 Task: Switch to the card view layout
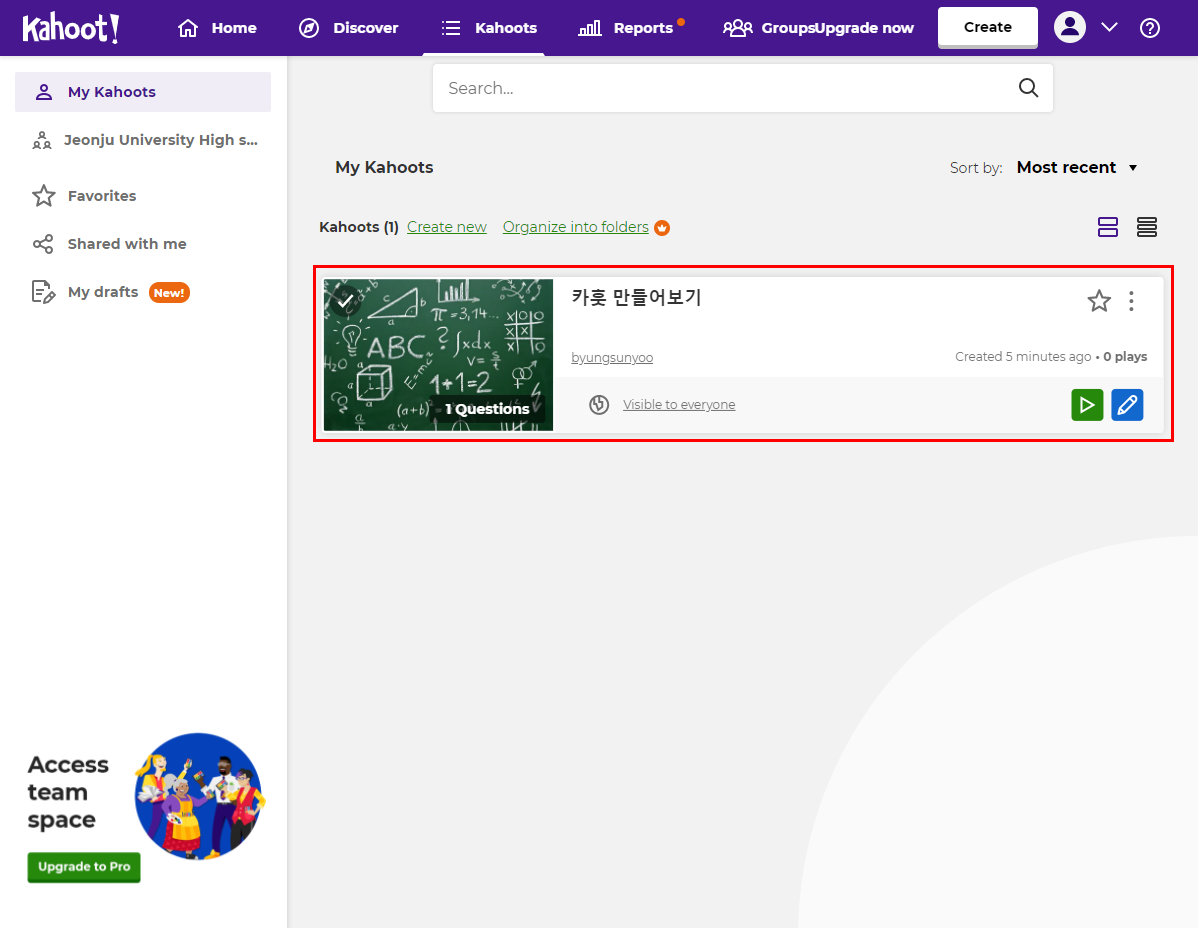1107,227
